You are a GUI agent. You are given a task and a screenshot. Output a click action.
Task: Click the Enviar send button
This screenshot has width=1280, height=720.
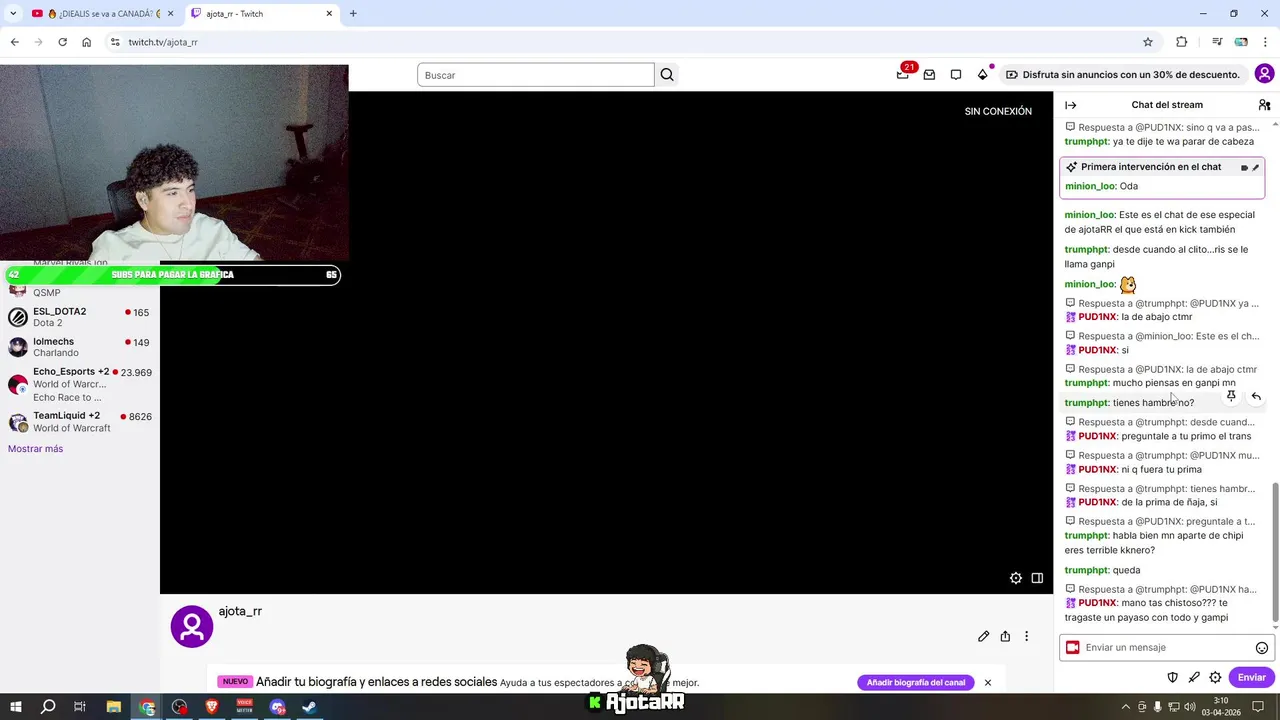click(x=1252, y=677)
